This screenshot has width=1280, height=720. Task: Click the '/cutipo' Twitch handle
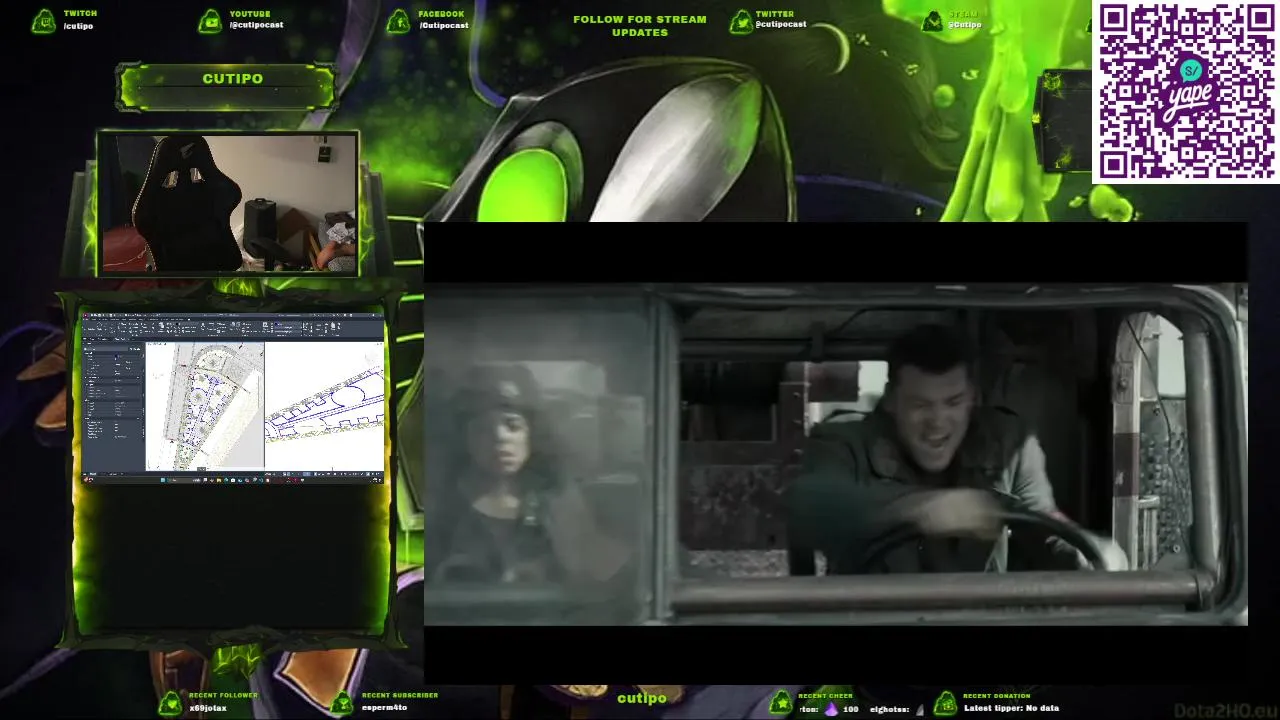pyautogui.click(x=78, y=26)
